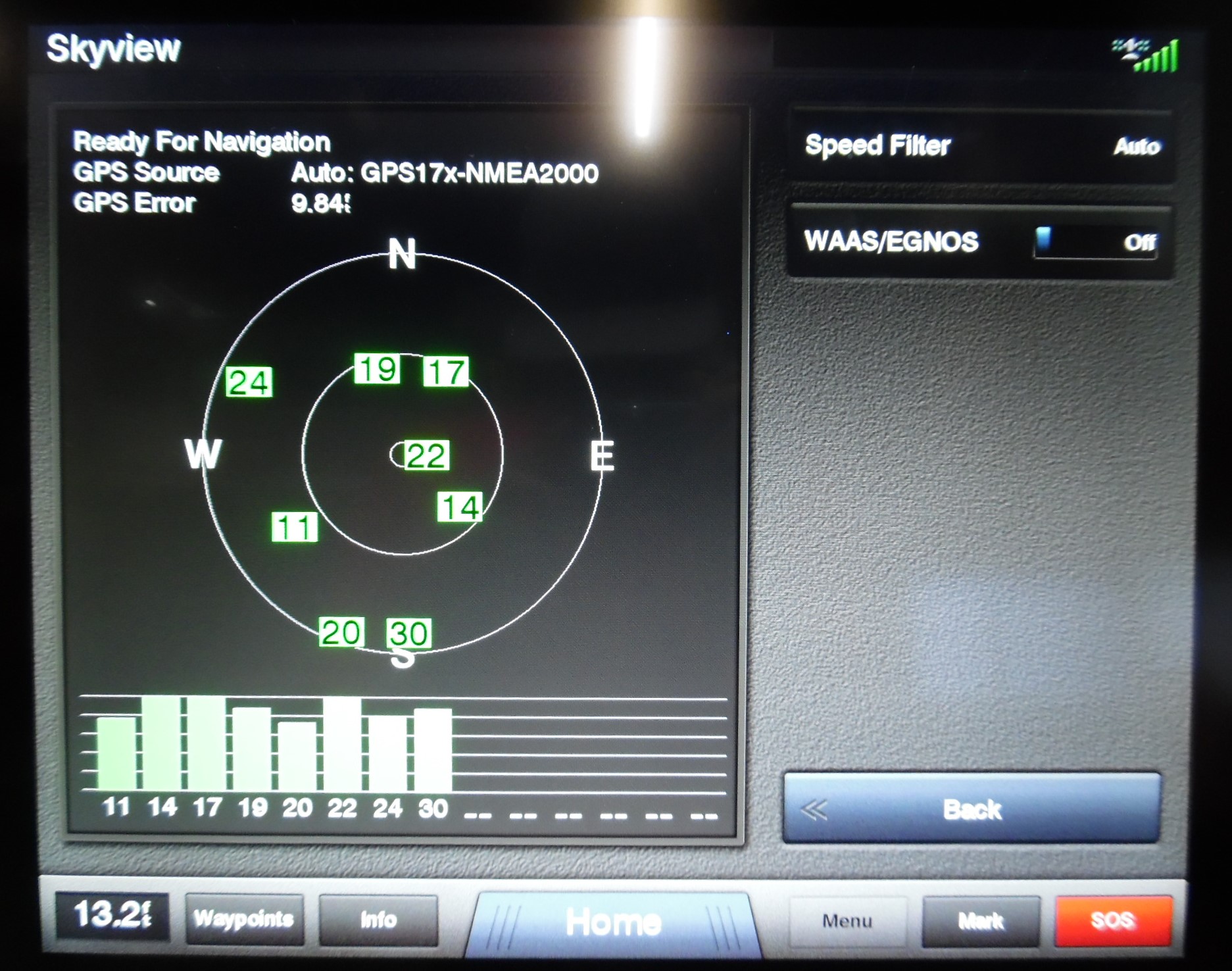Click satellite 17 marker on sky plot

pos(445,372)
